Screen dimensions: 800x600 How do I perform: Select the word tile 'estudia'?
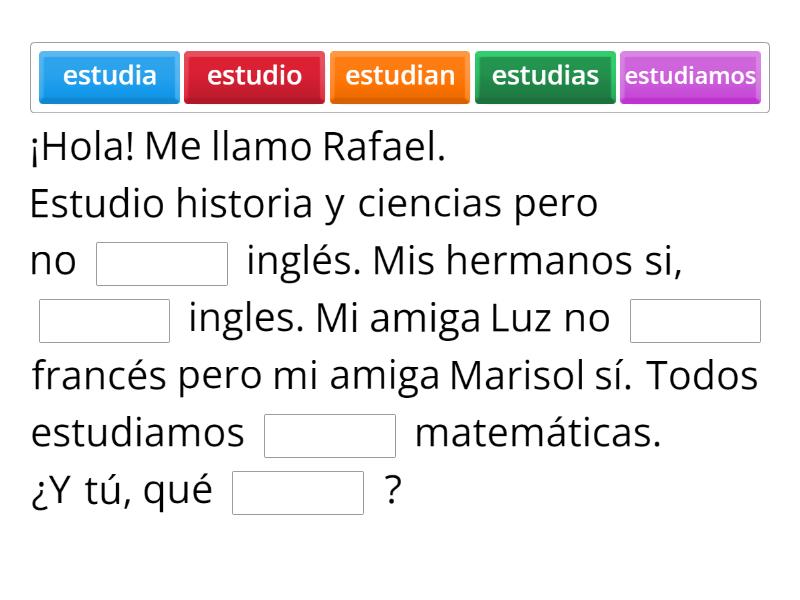[108, 76]
